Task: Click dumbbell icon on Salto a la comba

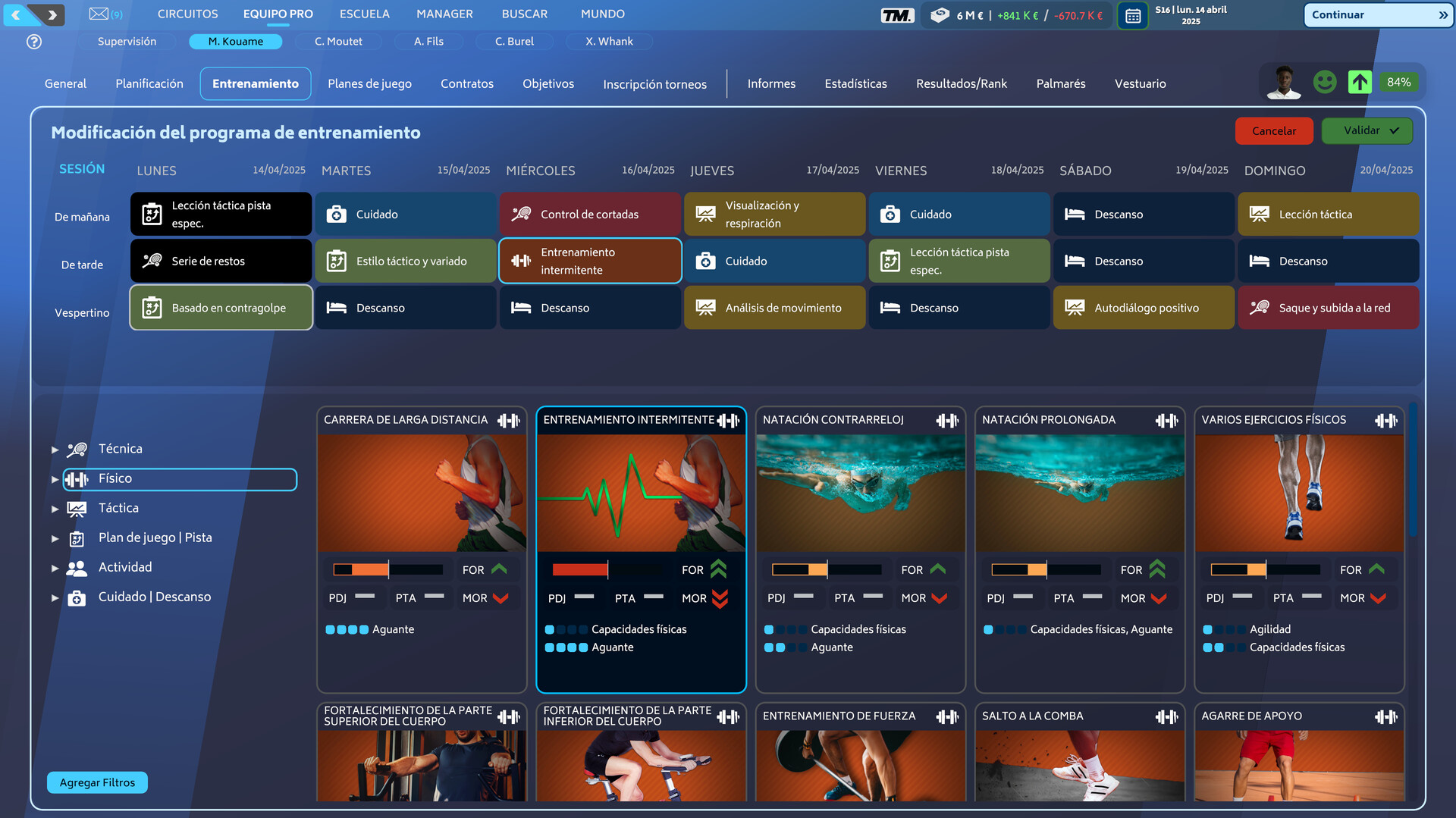Action: (1166, 716)
